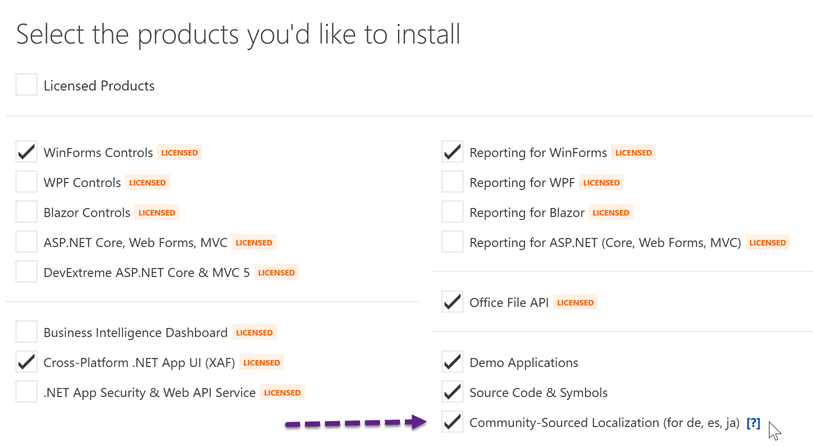Click LICENSED badge next to Reporting for ASP.NET

pyautogui.click(x=767, y=243)
